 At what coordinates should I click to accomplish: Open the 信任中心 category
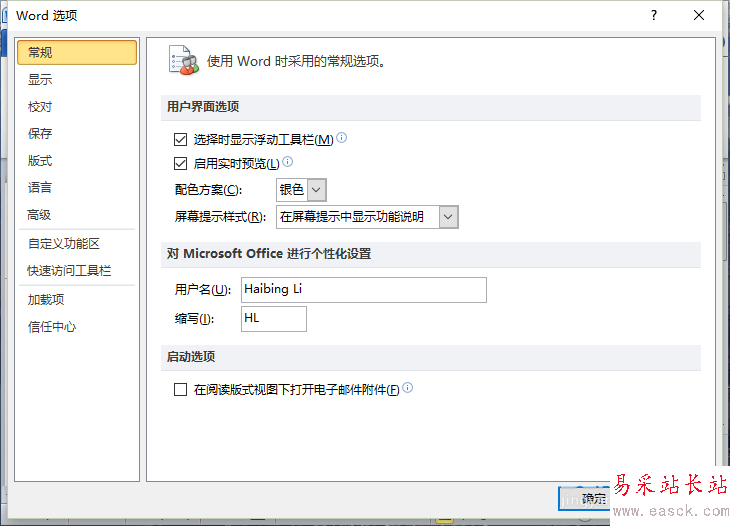(52, 326)
